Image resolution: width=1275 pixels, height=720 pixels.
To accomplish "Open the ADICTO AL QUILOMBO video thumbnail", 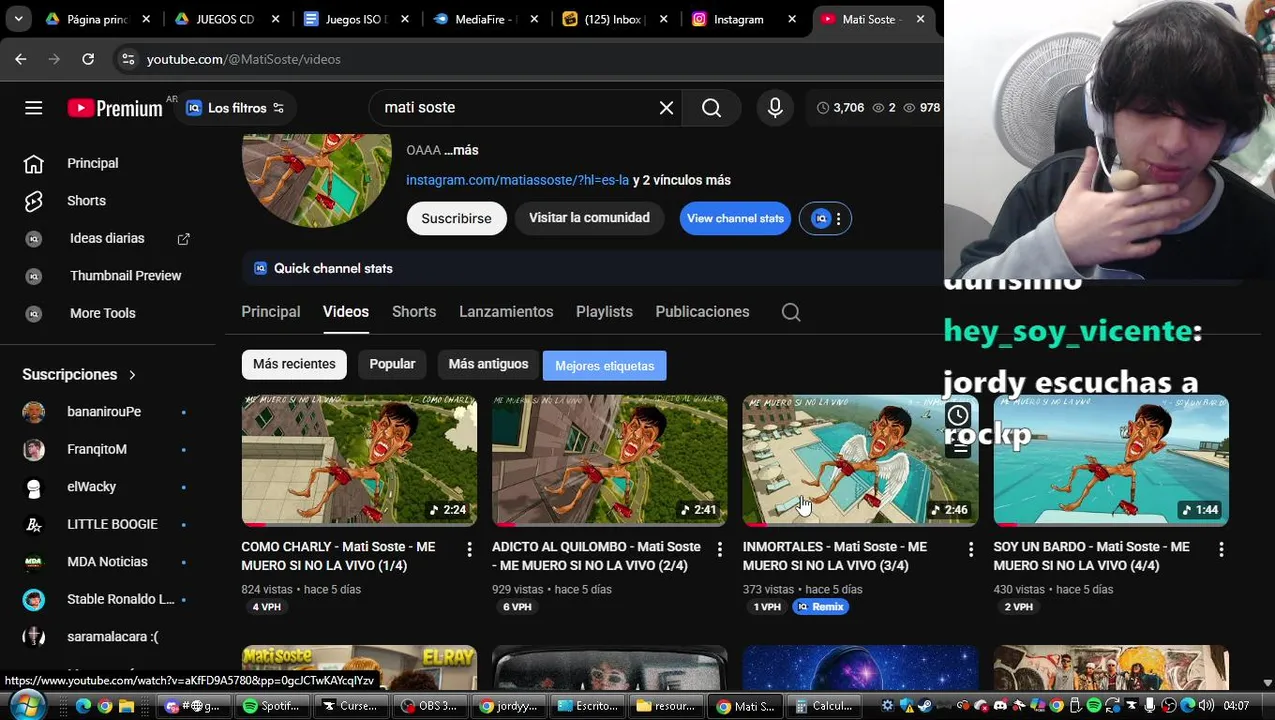I will pos(609,460).
